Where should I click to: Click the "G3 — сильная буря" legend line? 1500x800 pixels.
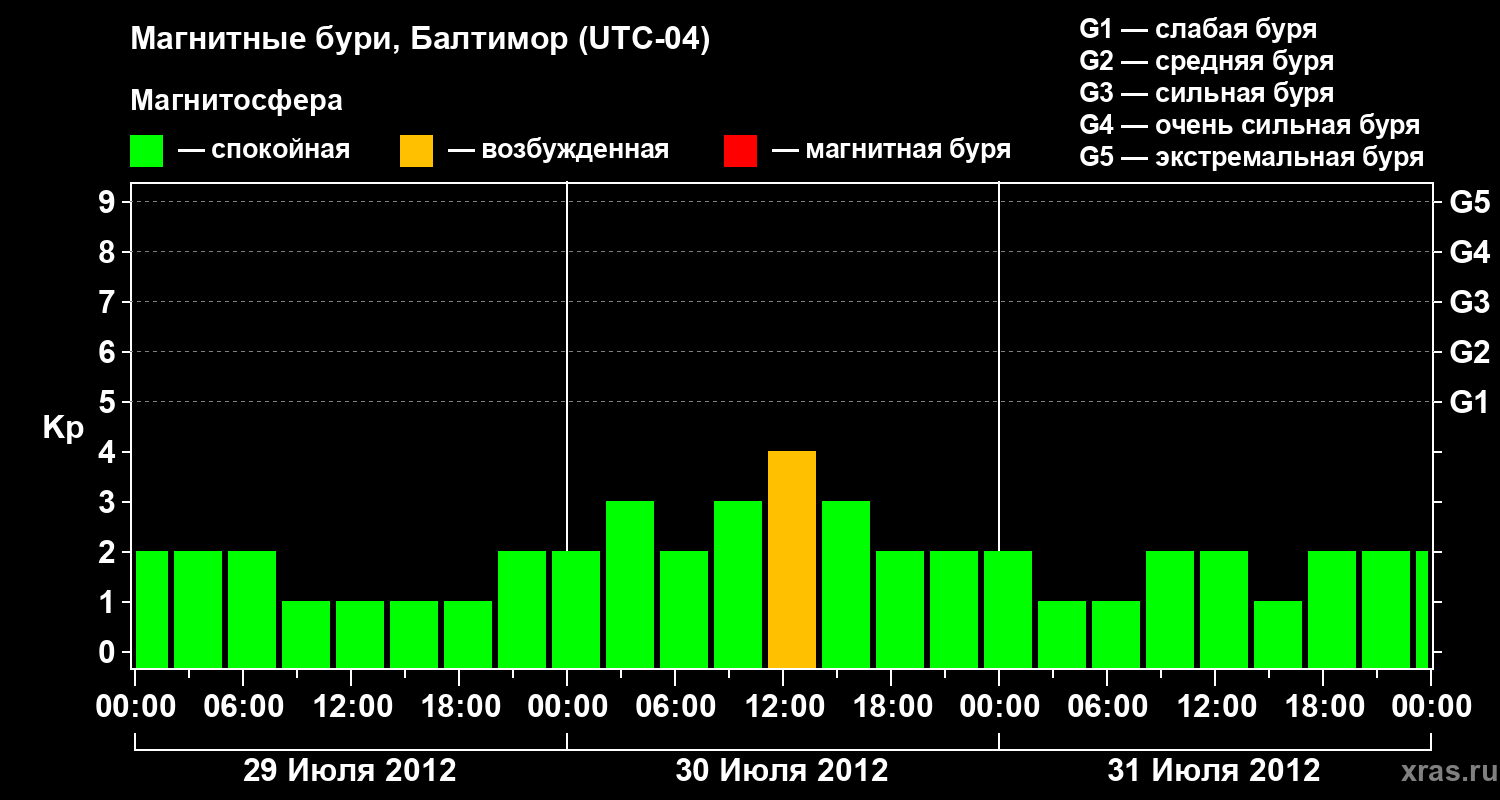coord(1206,93)
